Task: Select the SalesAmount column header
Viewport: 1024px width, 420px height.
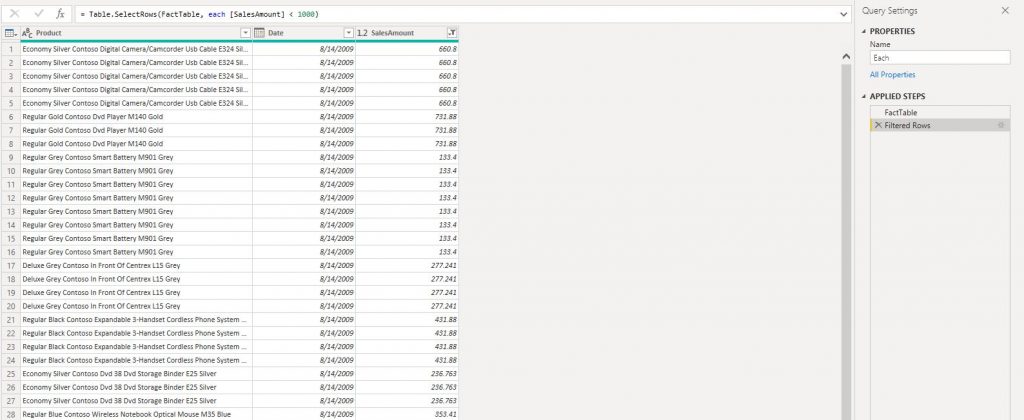Action: point(407,33)
